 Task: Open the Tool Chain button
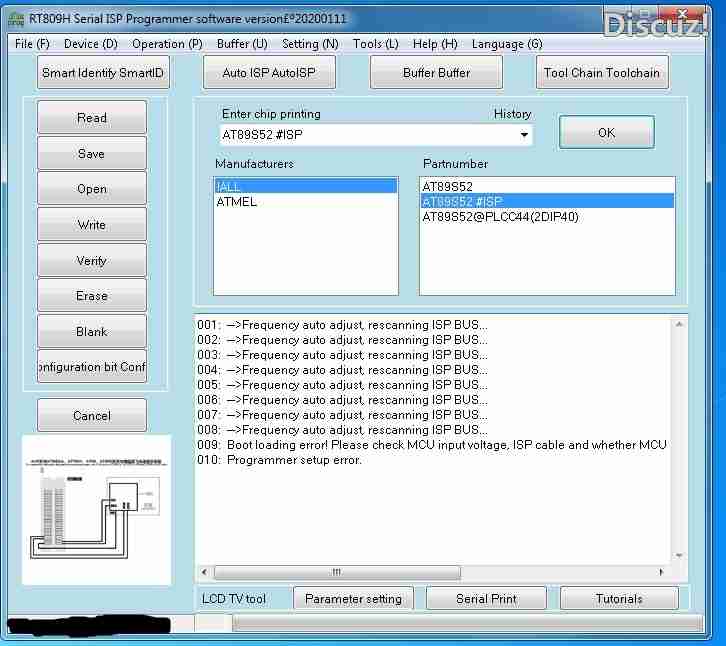pos(601,73)
